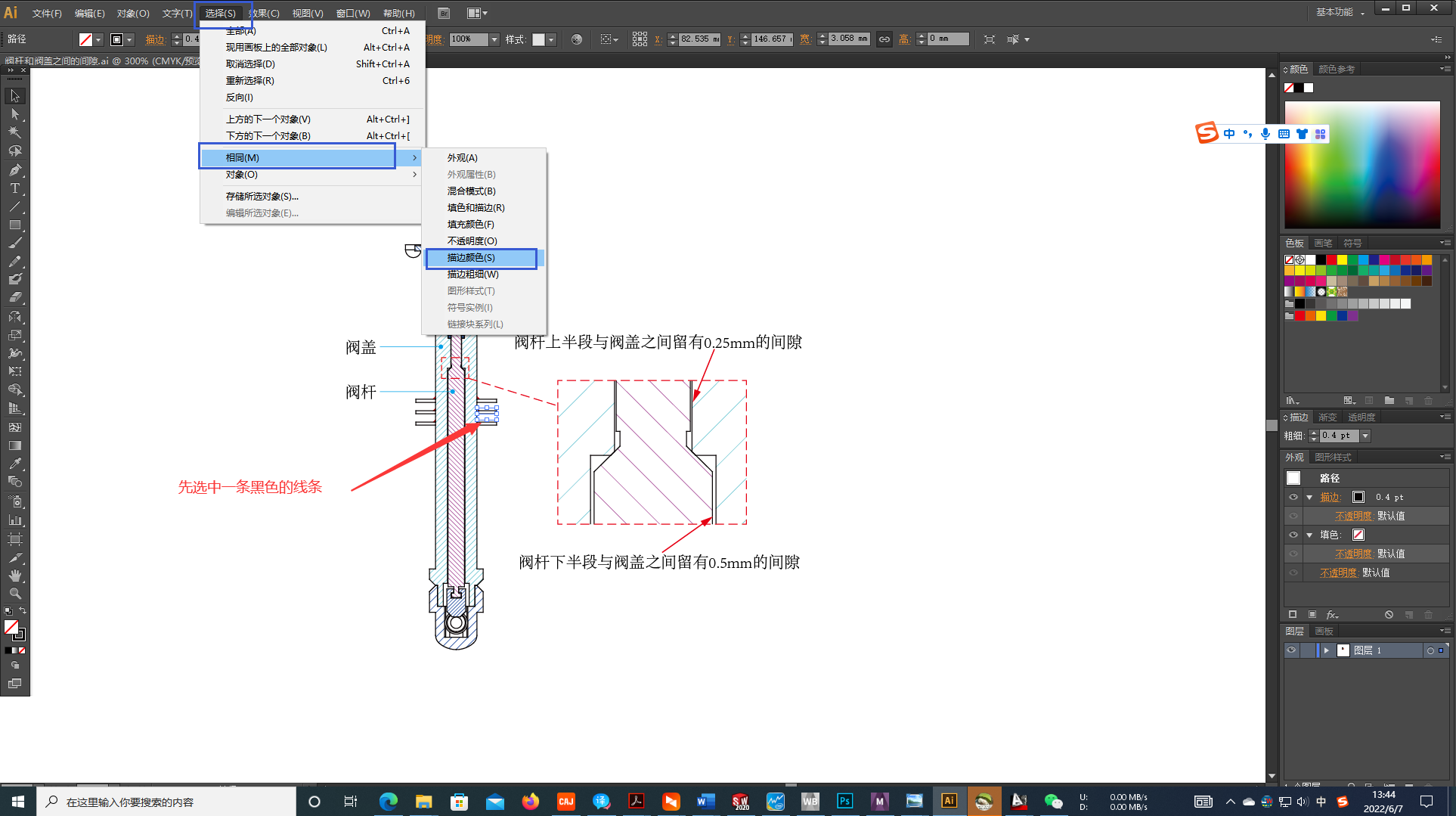Select the Eyedropper tool
This screenshot has width=1456, height=816.
14,464
